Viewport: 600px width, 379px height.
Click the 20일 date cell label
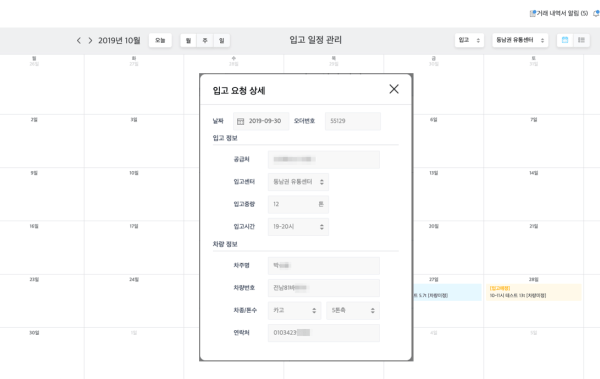[x=434, y=226]
